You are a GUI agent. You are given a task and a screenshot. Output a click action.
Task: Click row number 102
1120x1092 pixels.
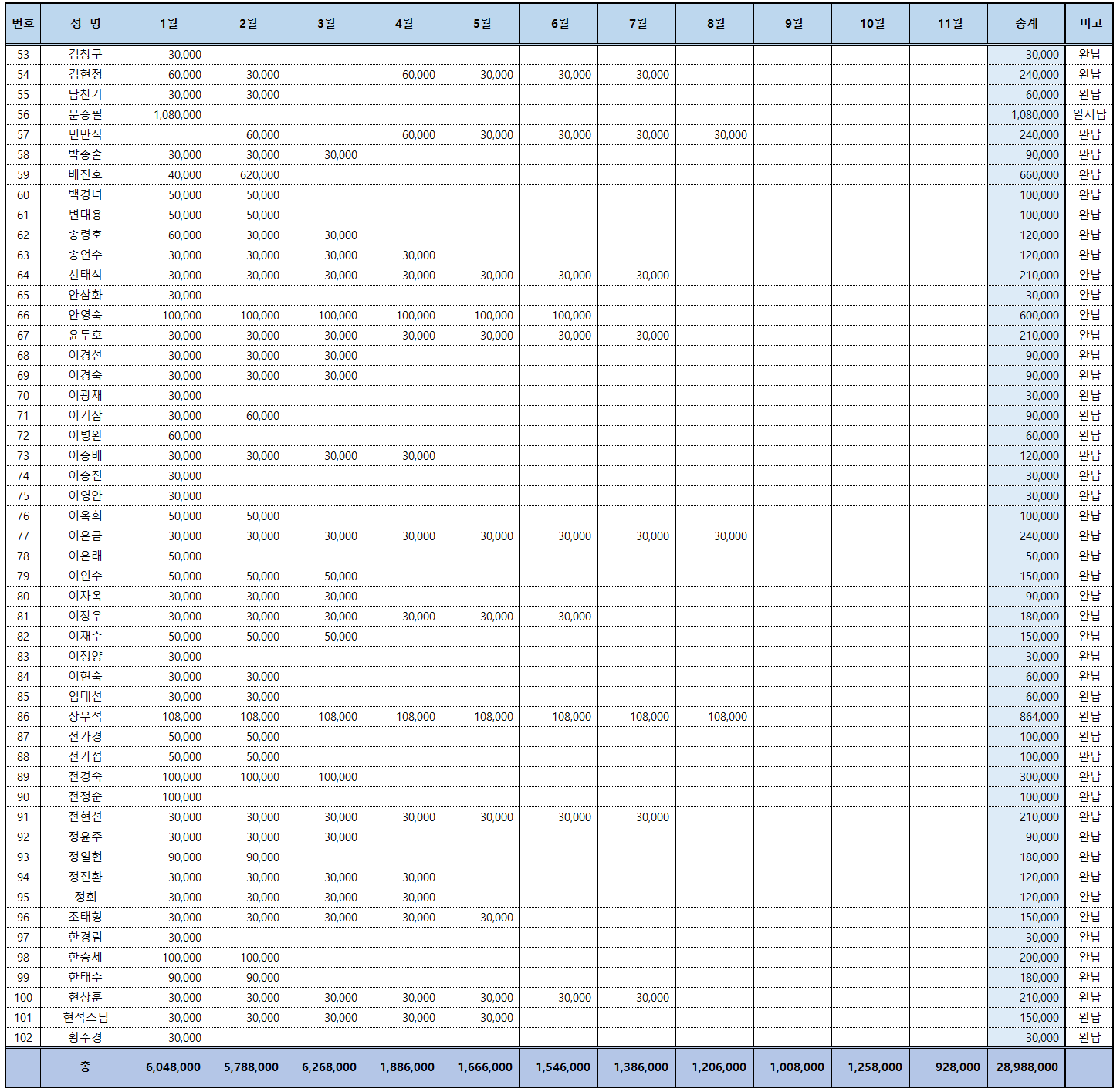coord(23,1038)
